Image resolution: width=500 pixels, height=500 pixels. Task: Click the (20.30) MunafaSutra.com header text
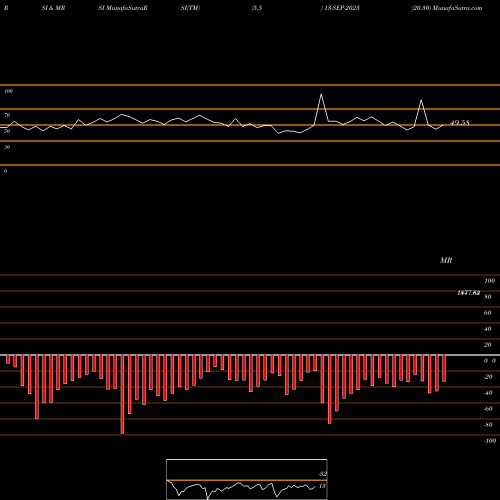pos(447,8)
